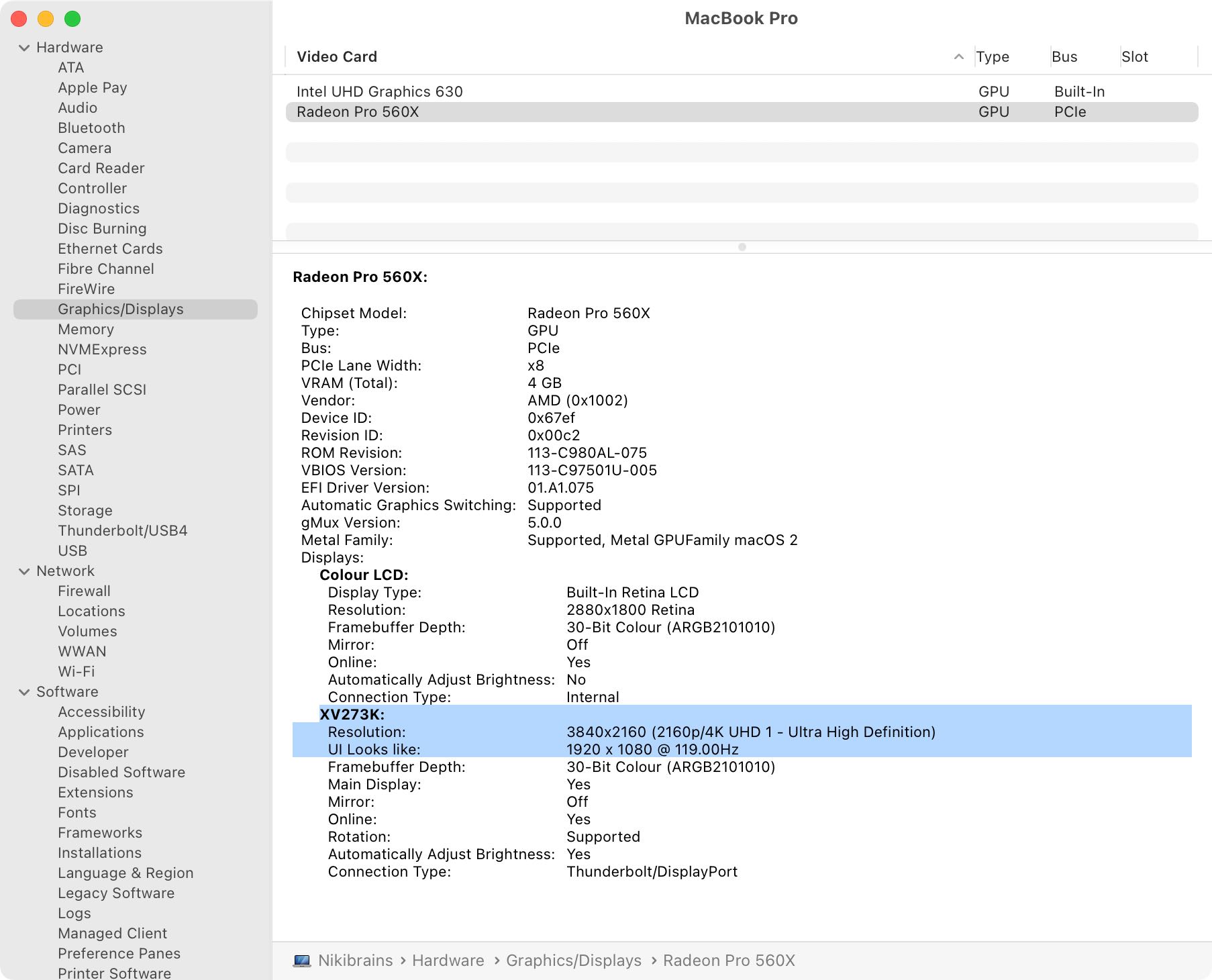Open Graphics/Displays in the Hardware sidebar
Viewport: 1212px width, 980px height.
click(x=120, y=309)
